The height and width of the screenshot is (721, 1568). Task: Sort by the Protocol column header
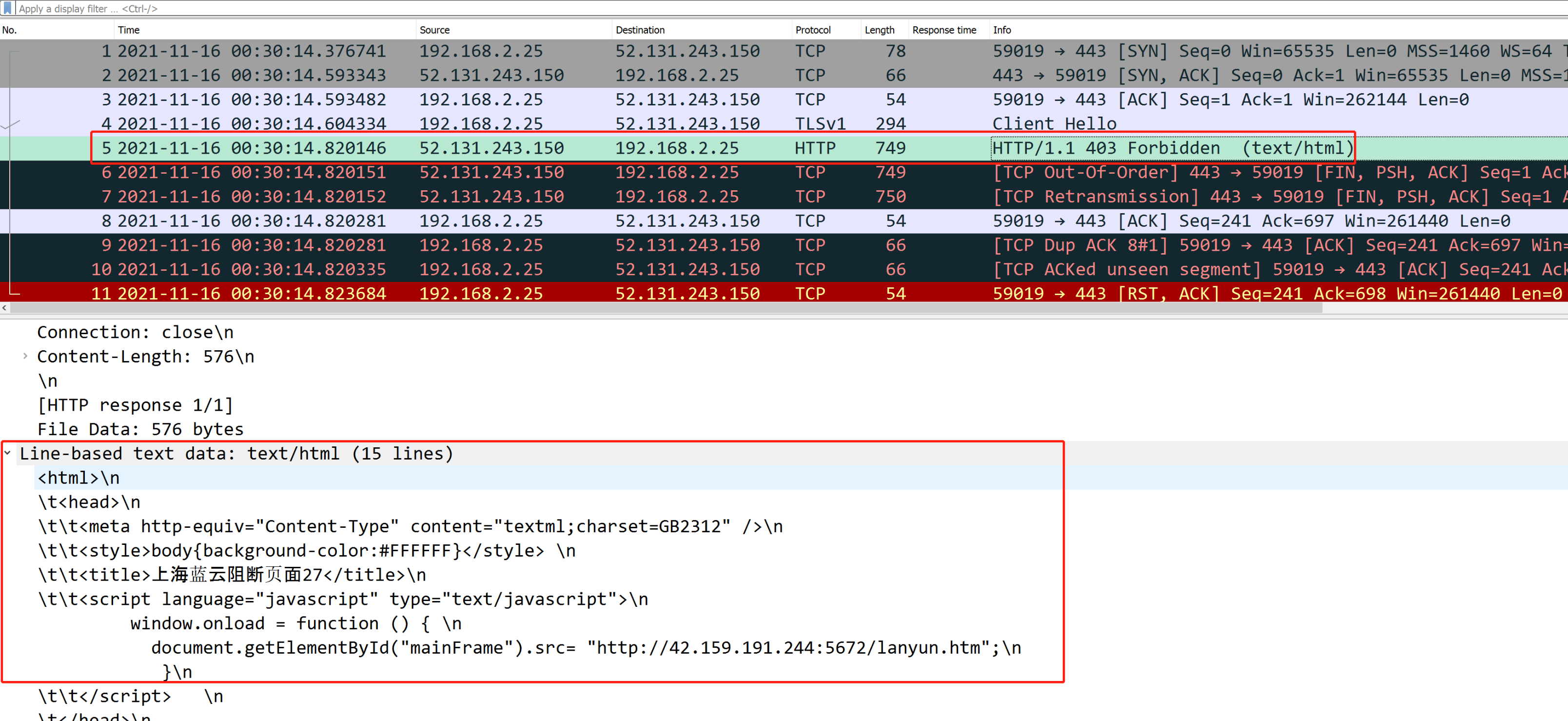click(x=813, y=30)
